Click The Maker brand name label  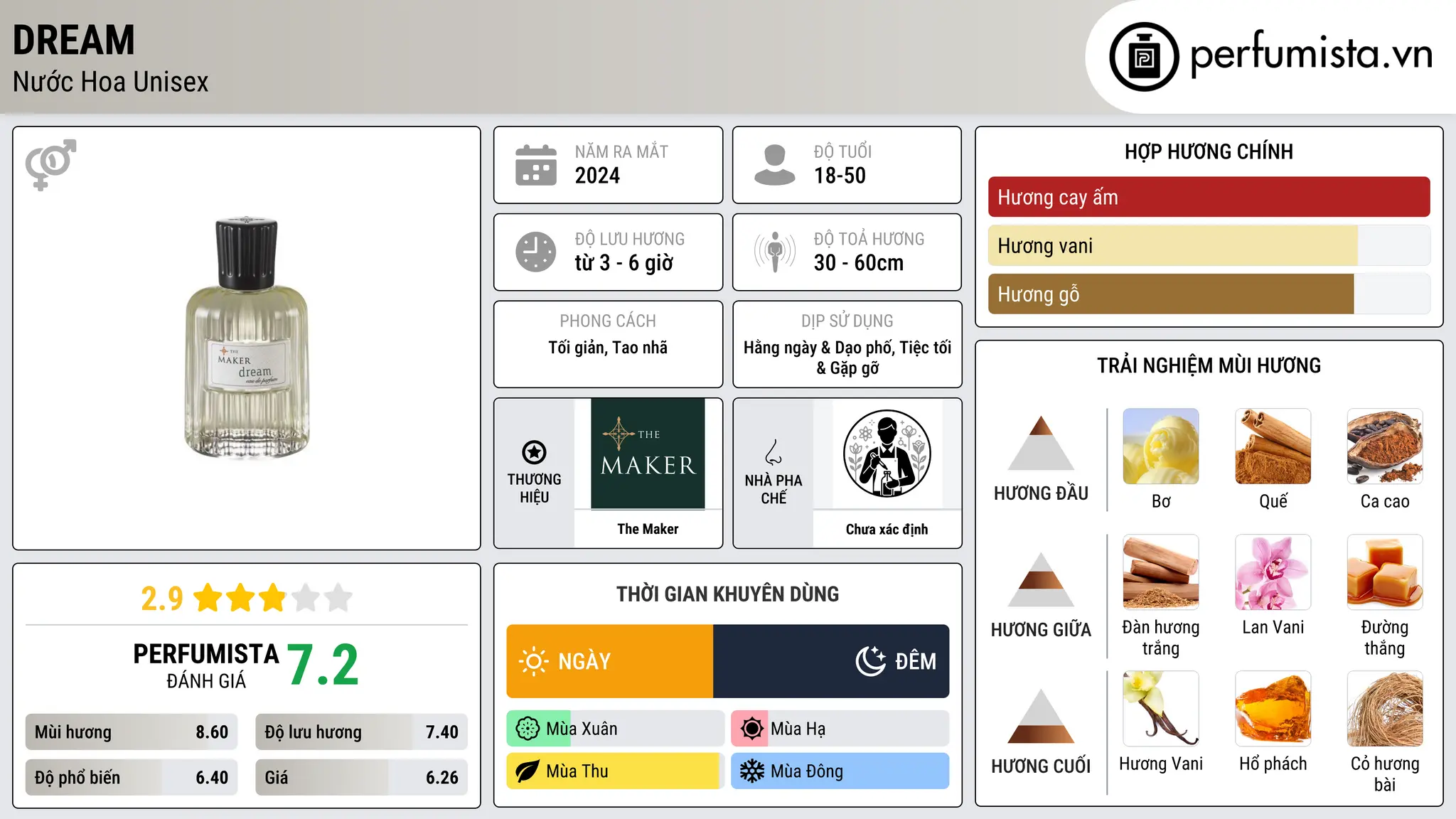(x=648, y=529)
